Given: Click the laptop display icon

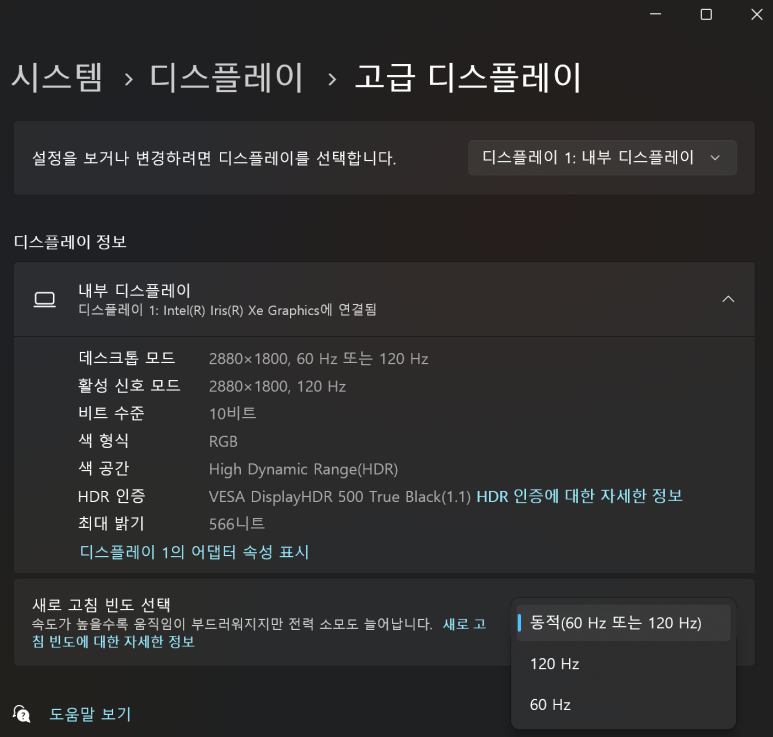Looking at the screenshot, I should [44, 299].
